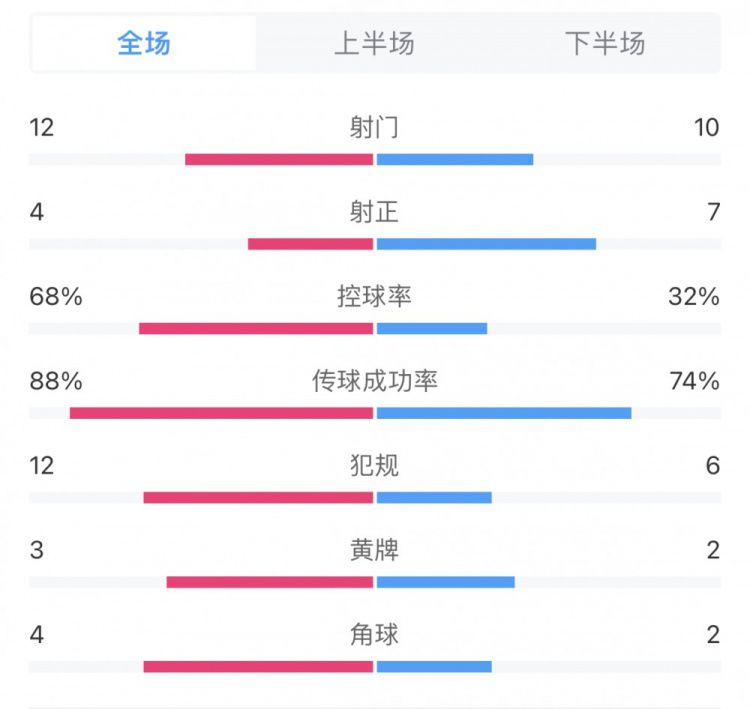Click the blue 射正 bar

point(486,244)
